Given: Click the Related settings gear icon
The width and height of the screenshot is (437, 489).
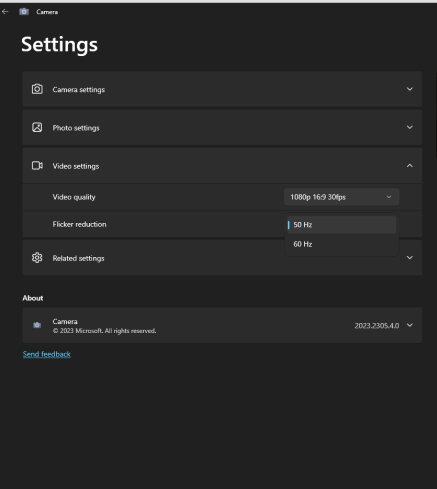Looking at the screenshot, I should pos(37,258).
